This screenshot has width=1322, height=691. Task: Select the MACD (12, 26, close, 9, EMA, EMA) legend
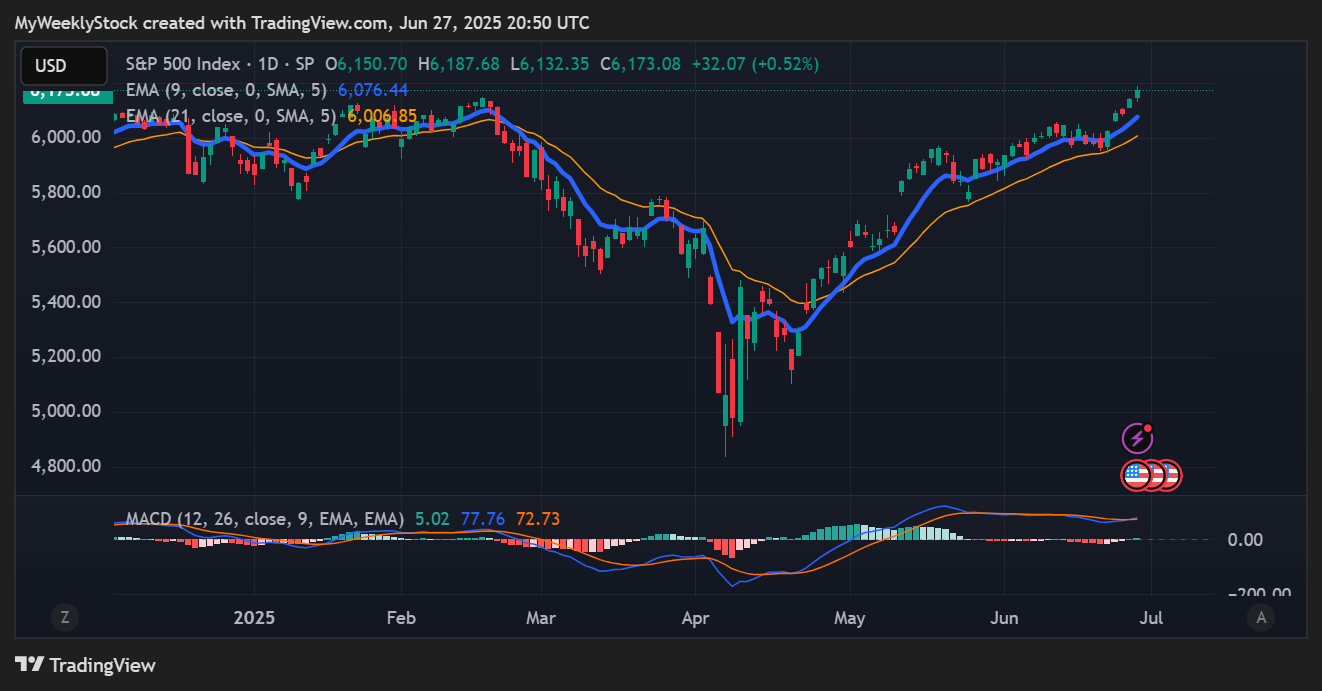point(265,519)
